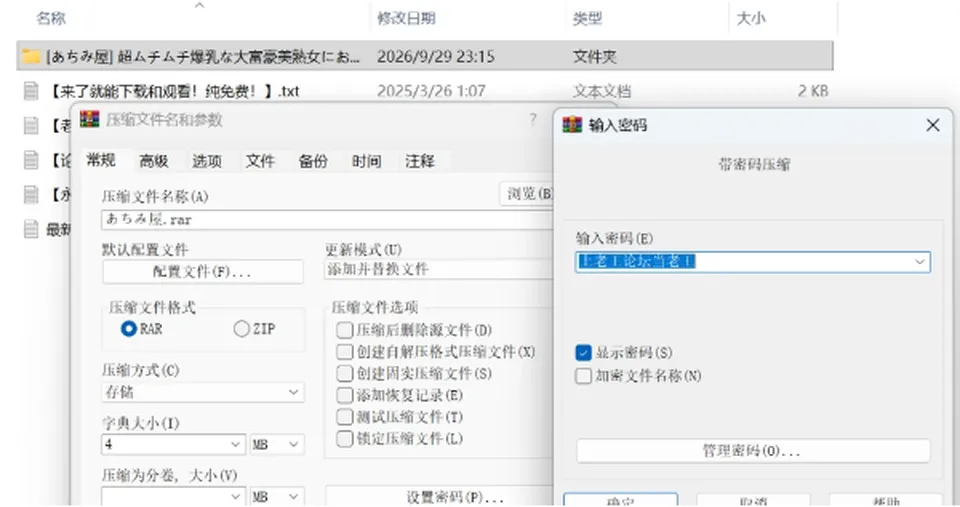The width and height of the screenshot is (960, 507).
Task: Click the help question mark in 压缩文件名和参数 dialog
Action: tap(533, 119)
